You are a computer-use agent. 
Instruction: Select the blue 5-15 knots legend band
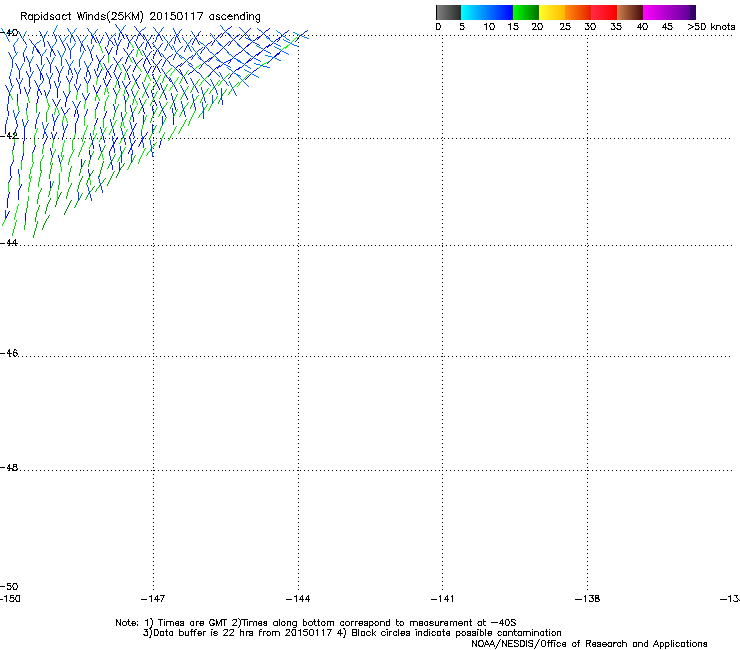click(487, 12)
